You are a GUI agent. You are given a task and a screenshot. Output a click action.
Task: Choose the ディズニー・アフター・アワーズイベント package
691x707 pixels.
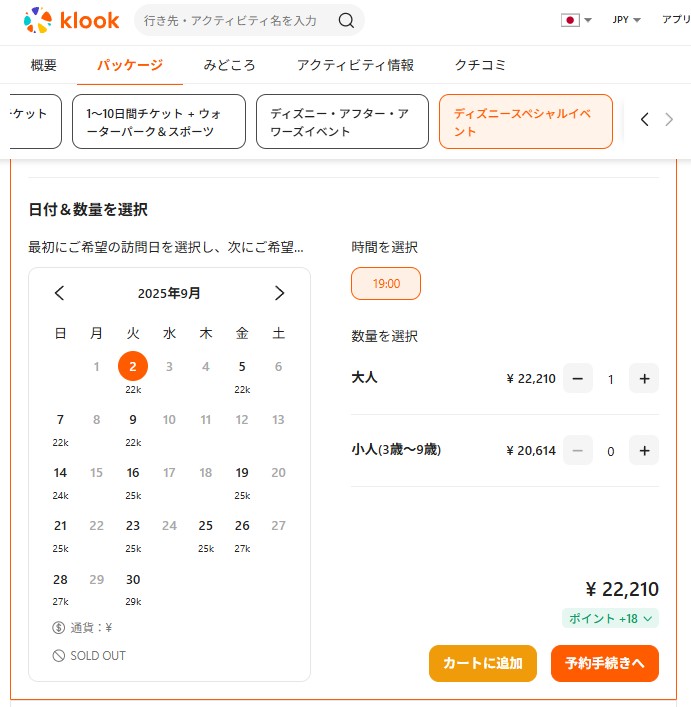[342, 122]
